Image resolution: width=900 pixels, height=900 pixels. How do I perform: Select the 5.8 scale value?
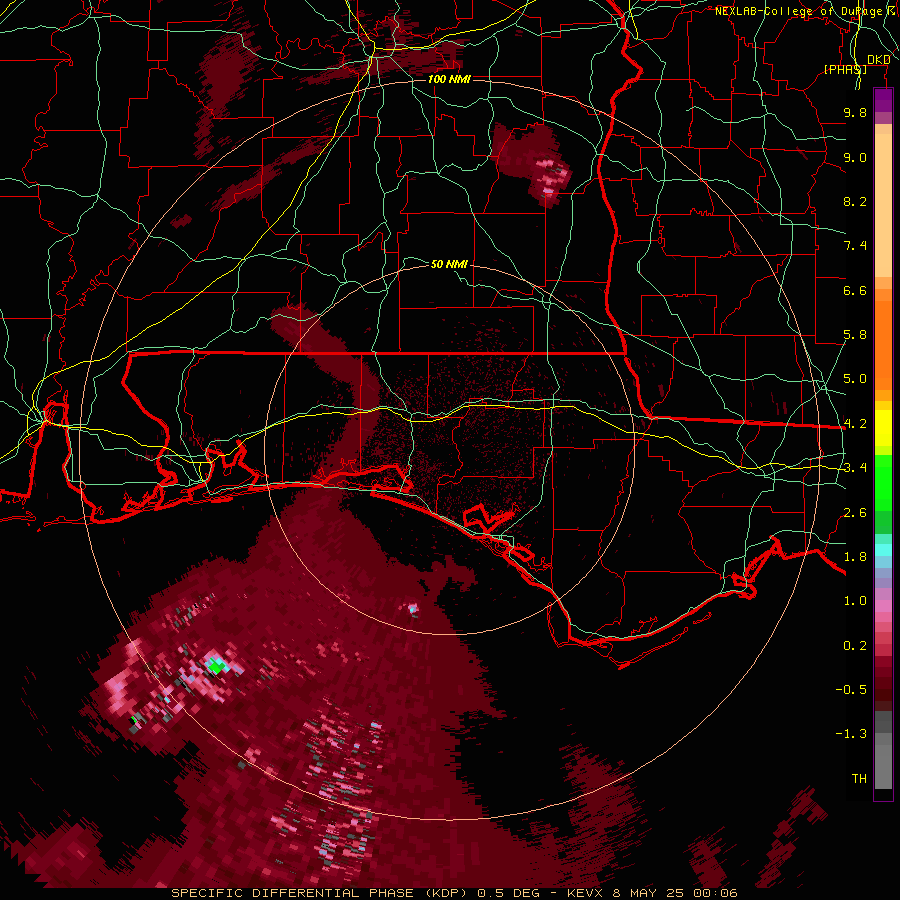click(855, 335)
